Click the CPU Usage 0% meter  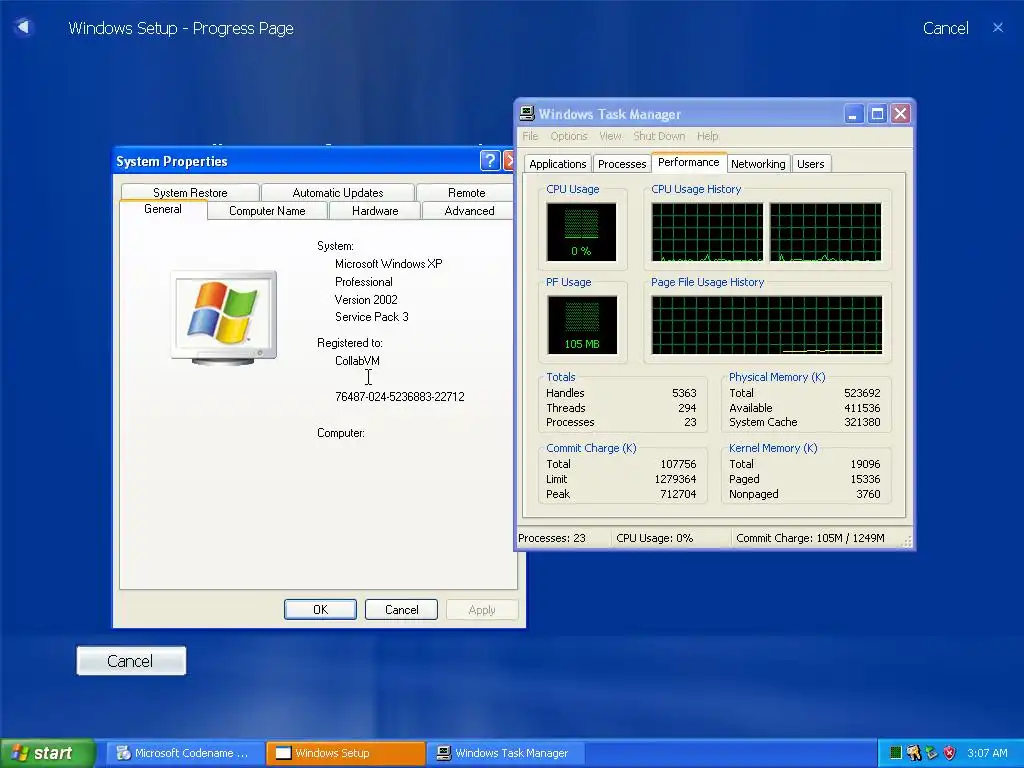(x=581, y=232)
